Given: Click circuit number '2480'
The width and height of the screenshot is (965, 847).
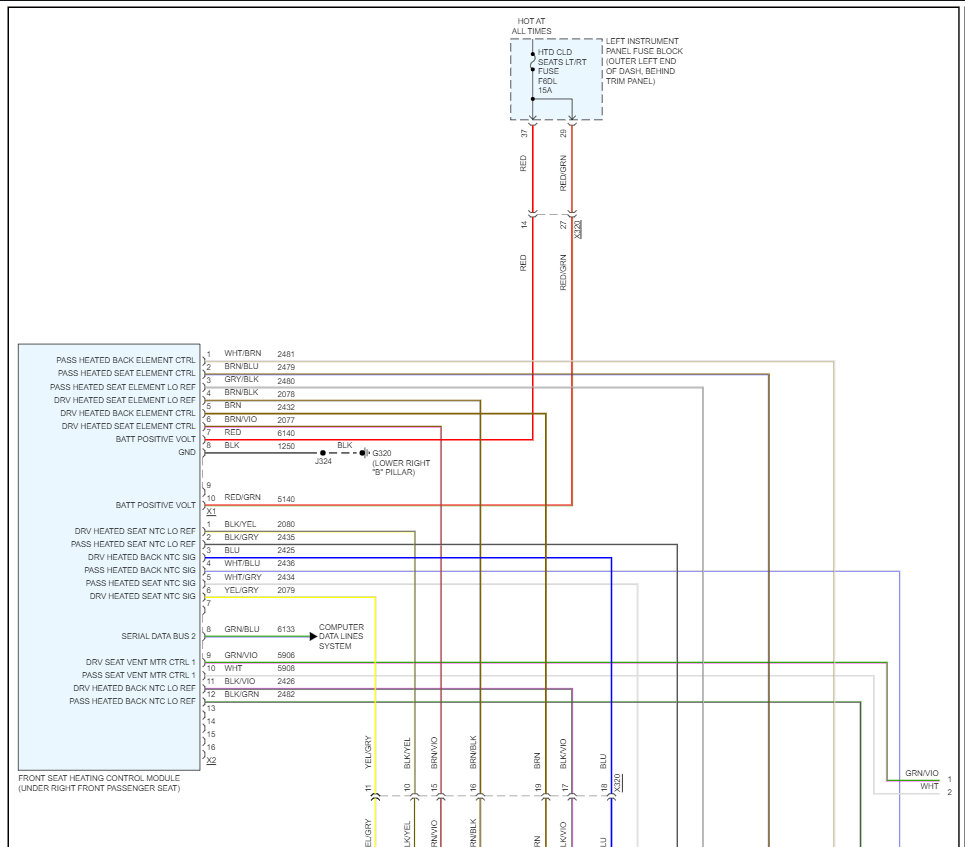Looking at the screenshot, I should coord(286,381).
